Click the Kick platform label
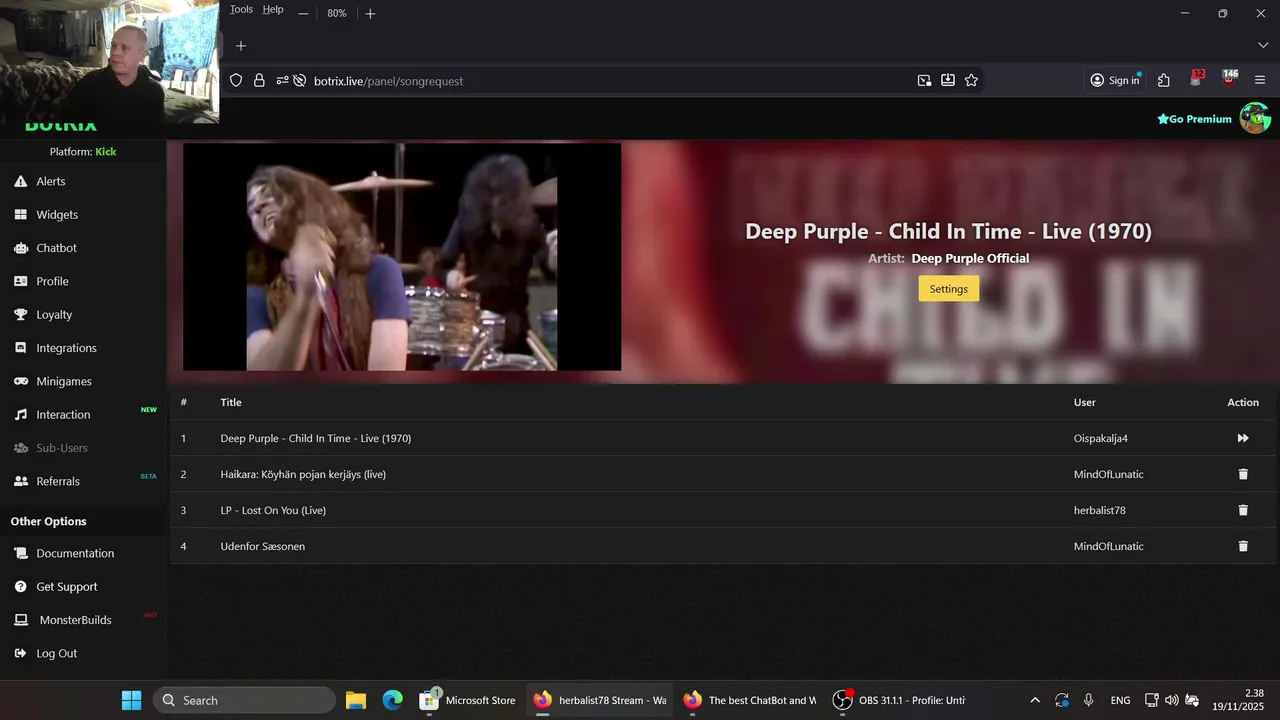This screenshot has height=720, width=1280. pyautogui.click(x=106, y=152)
